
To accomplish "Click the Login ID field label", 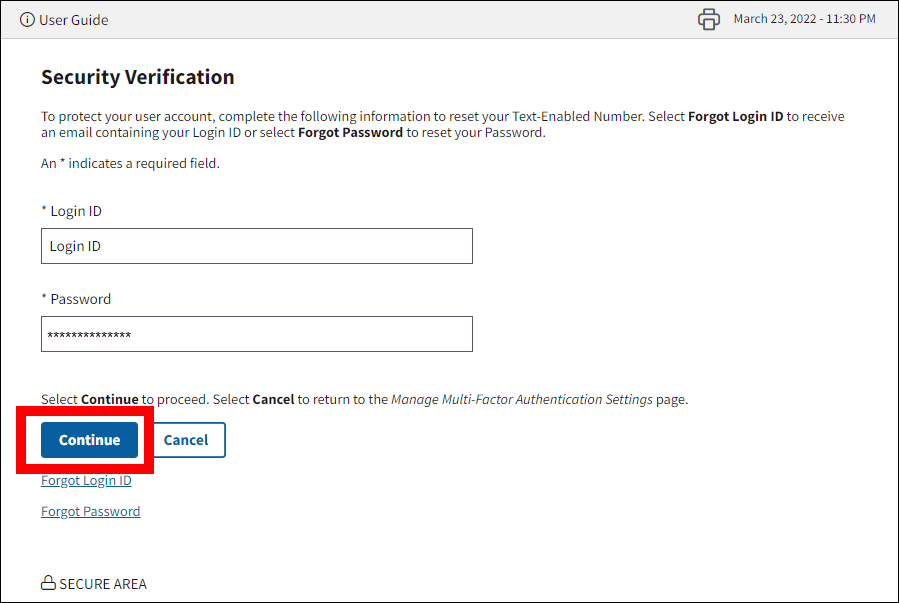I will pyautogui.click(x=71, y=211).
